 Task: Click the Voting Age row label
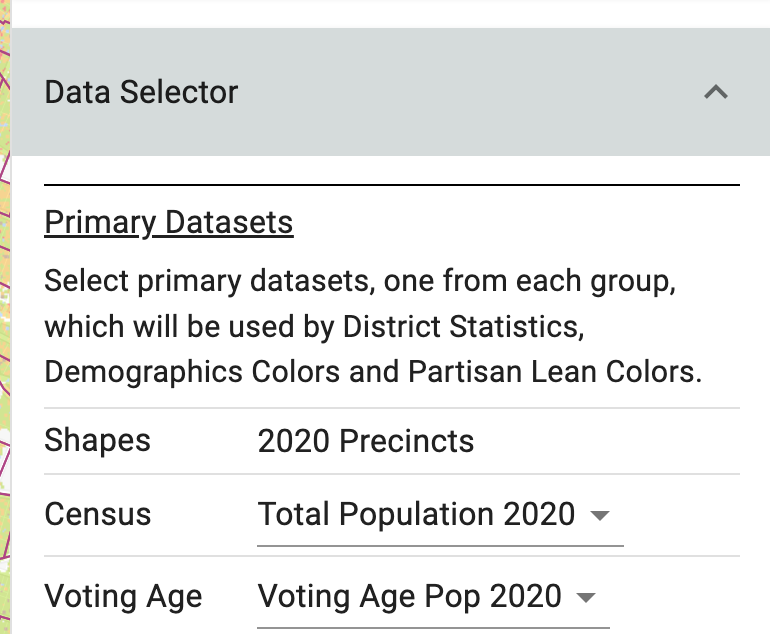(x=123, y=597)
